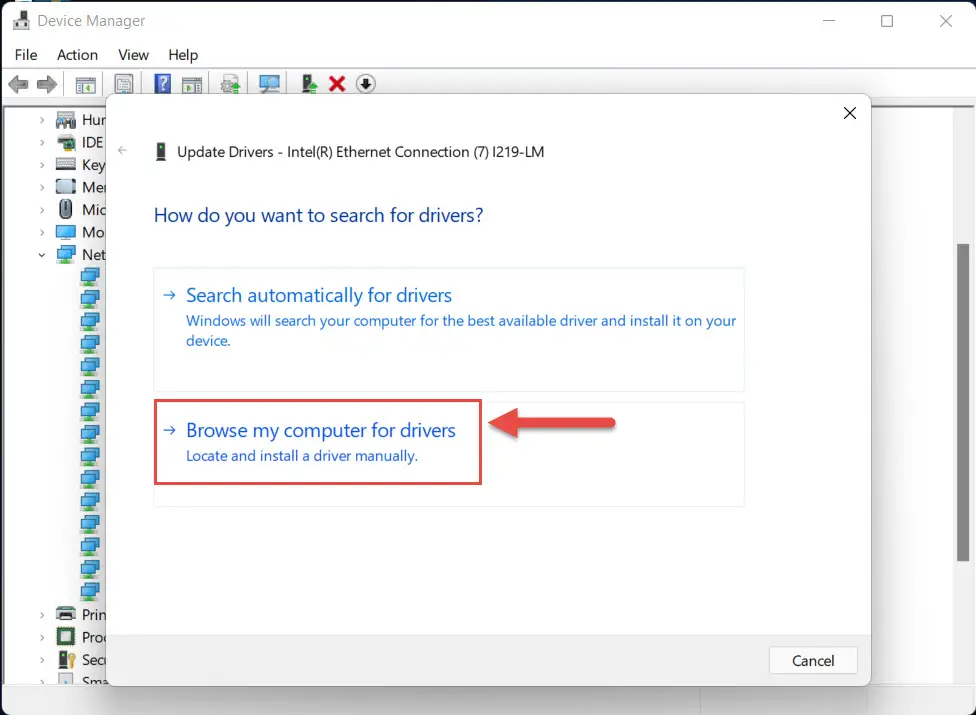Viewport: 976px width, 715px height.
Task: Expand the 'Hur' Human Interface Devices node
Action: pos(42,120)
